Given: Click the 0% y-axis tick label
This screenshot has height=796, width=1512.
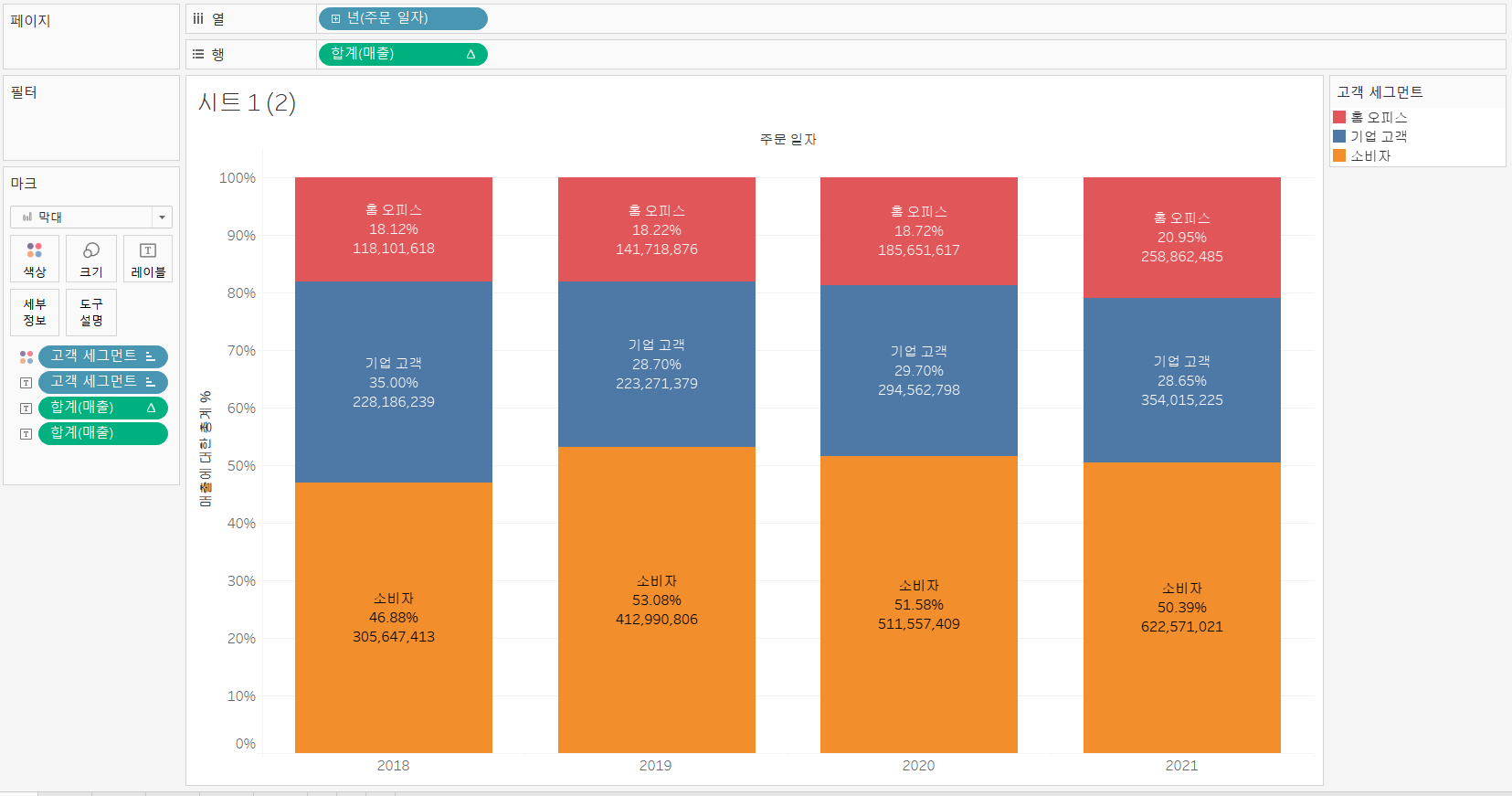Looking at the screenshot, I should [x=246, y=744].
